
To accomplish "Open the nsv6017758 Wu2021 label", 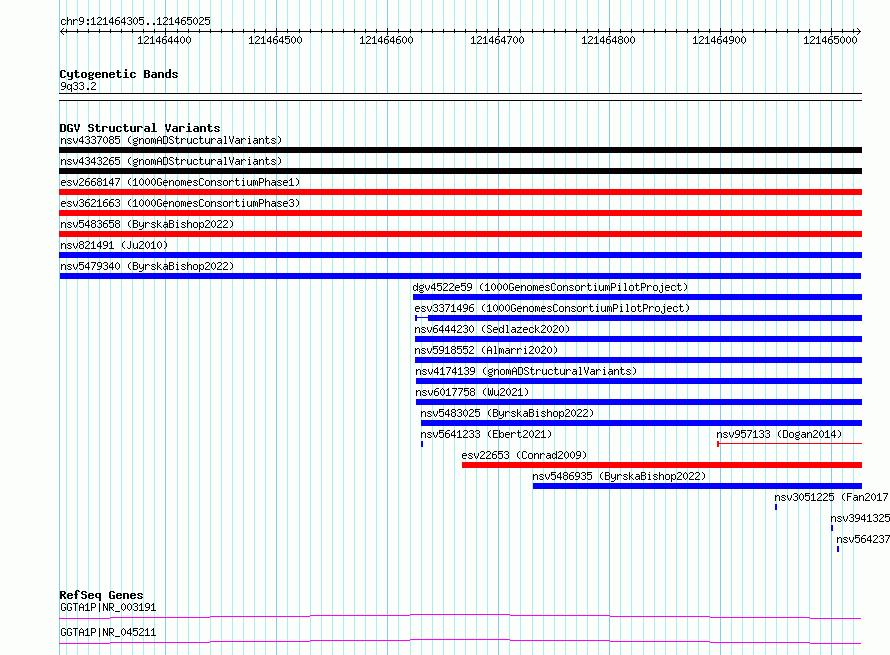I will (x=472, y=392).
